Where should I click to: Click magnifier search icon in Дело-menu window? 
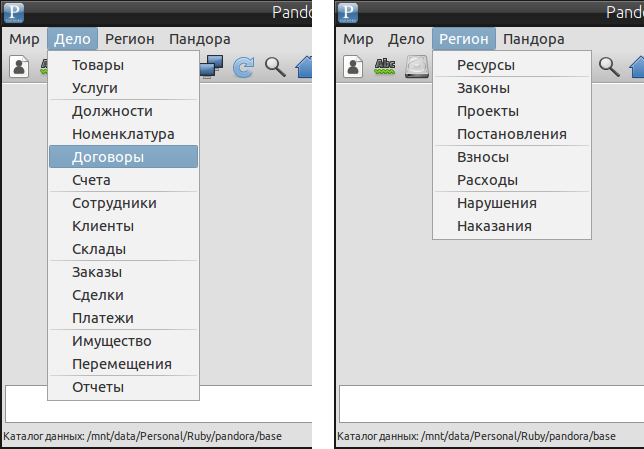tap(275, 67)
